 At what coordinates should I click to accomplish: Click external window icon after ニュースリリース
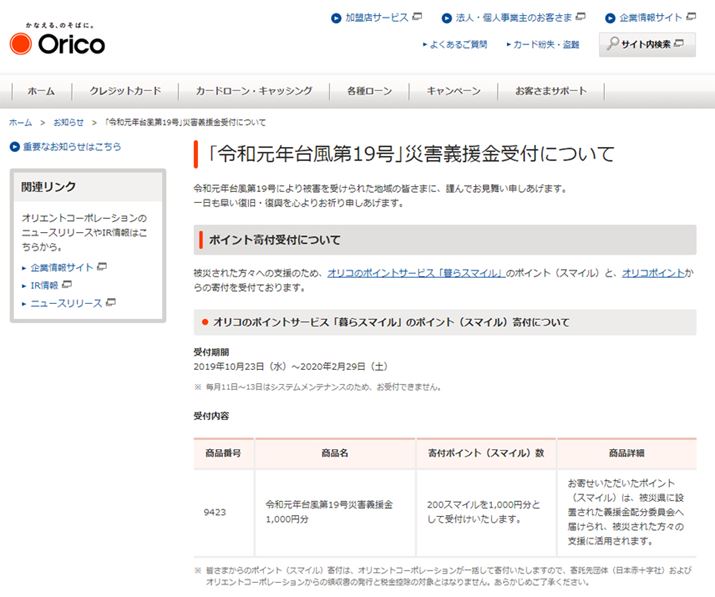[x=111, y=302]
